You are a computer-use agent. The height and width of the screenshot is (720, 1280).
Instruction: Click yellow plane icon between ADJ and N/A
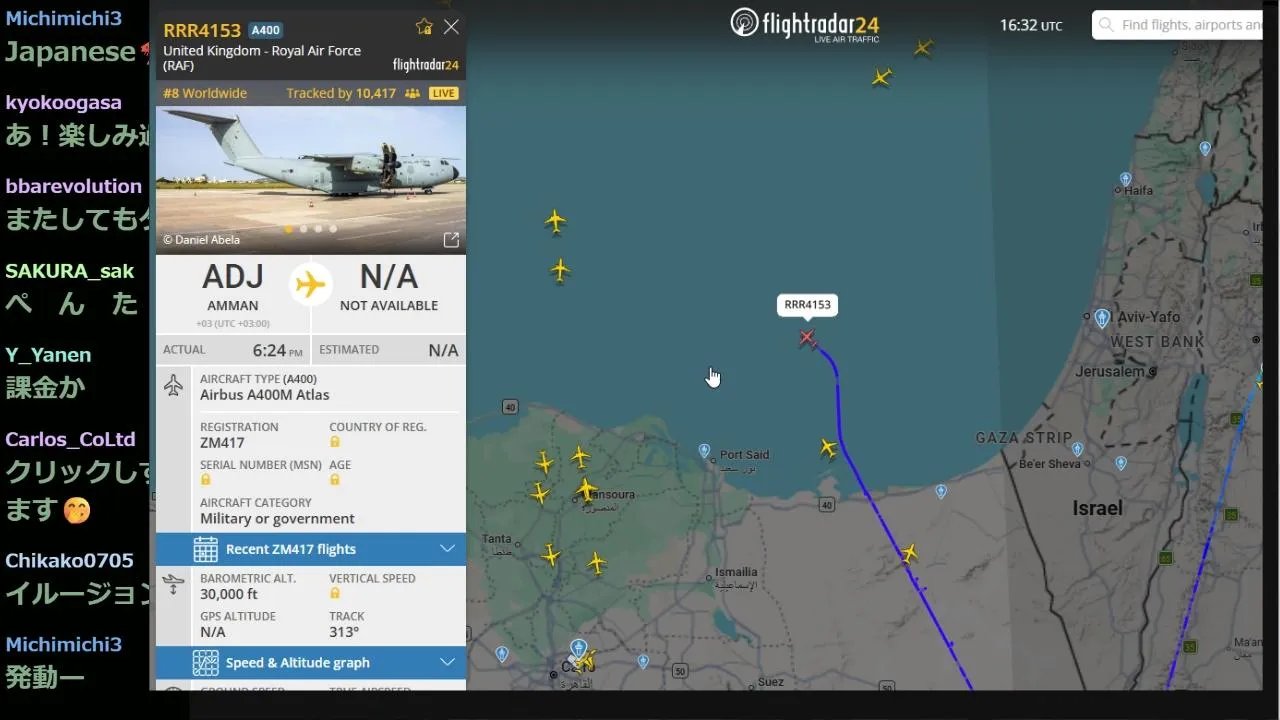coord(311,284)
